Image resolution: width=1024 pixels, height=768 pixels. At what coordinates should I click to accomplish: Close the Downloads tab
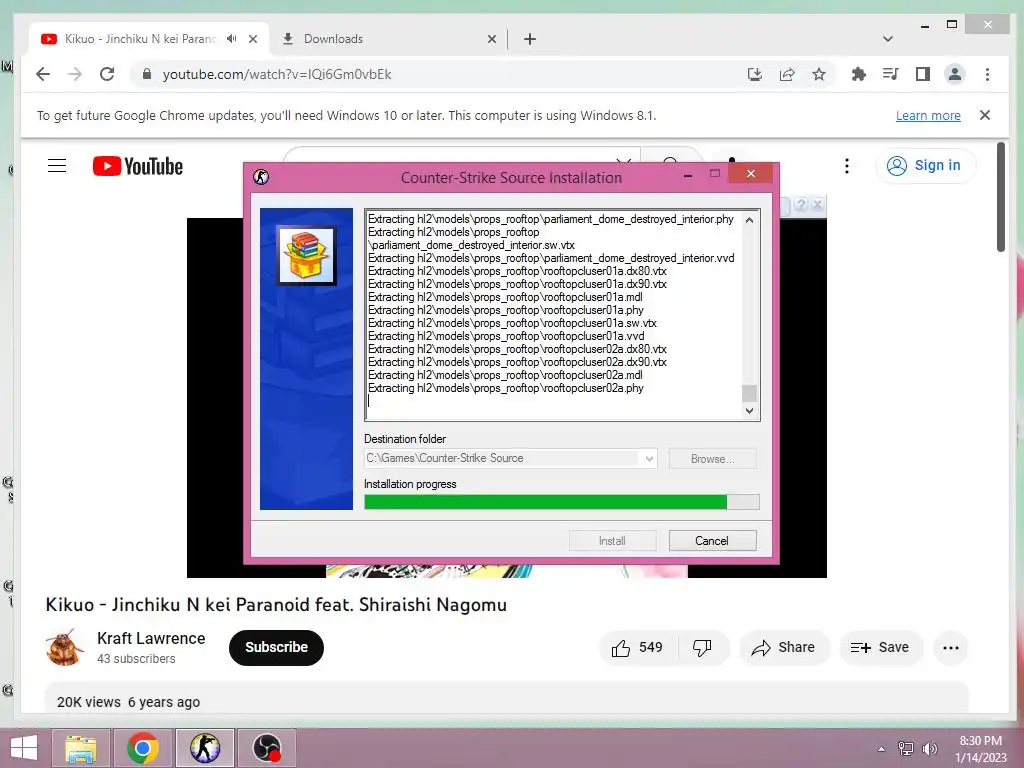492,39
